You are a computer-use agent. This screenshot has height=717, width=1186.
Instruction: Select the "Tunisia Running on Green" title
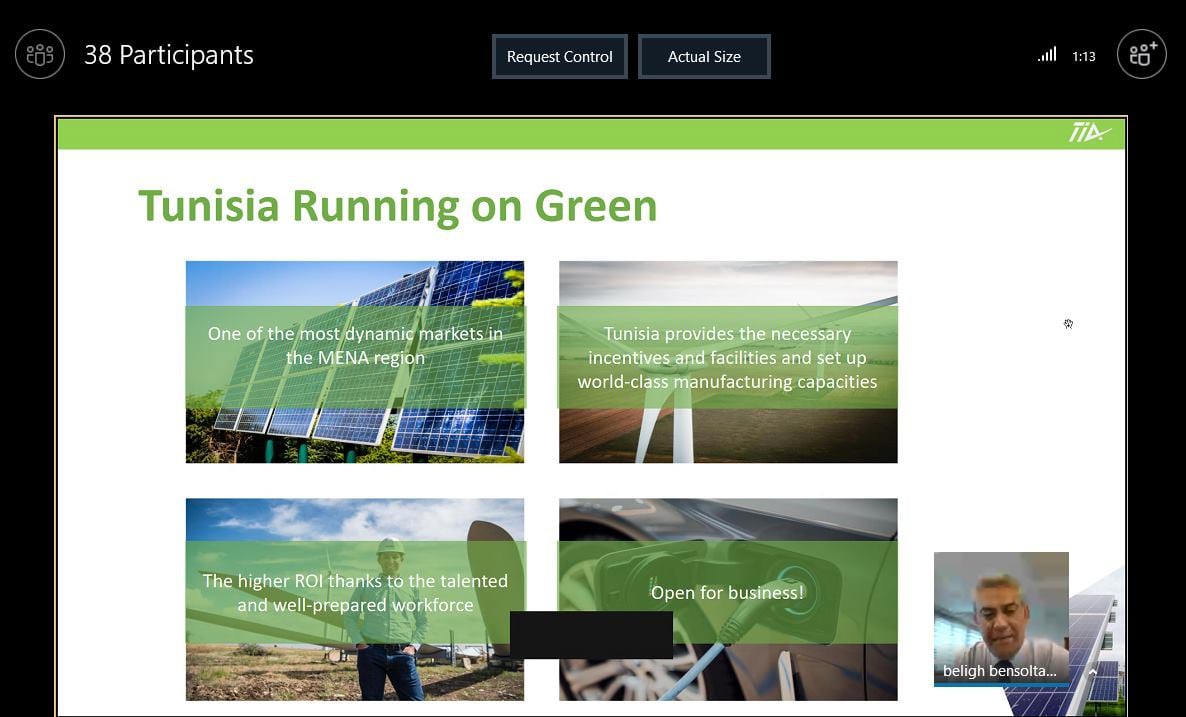pyautogui.click(x=397, y=205)
